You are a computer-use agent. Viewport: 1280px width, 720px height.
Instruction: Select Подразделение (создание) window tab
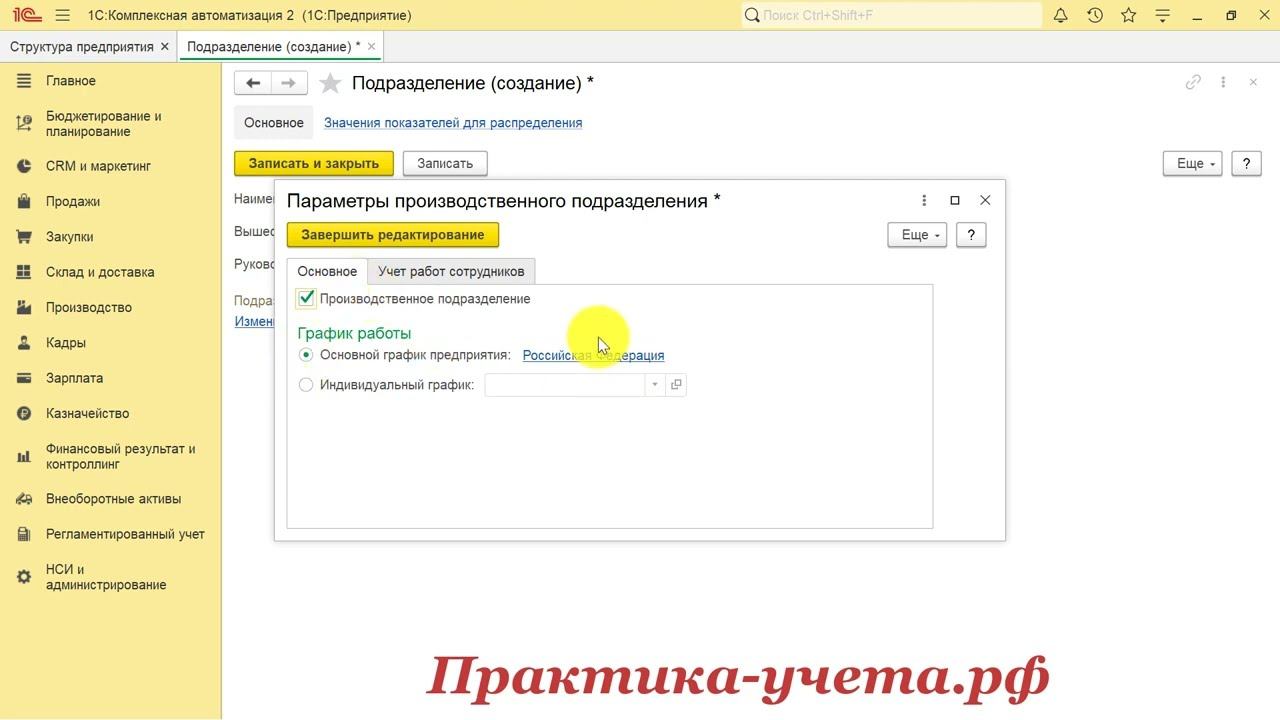tap(274, 47)
